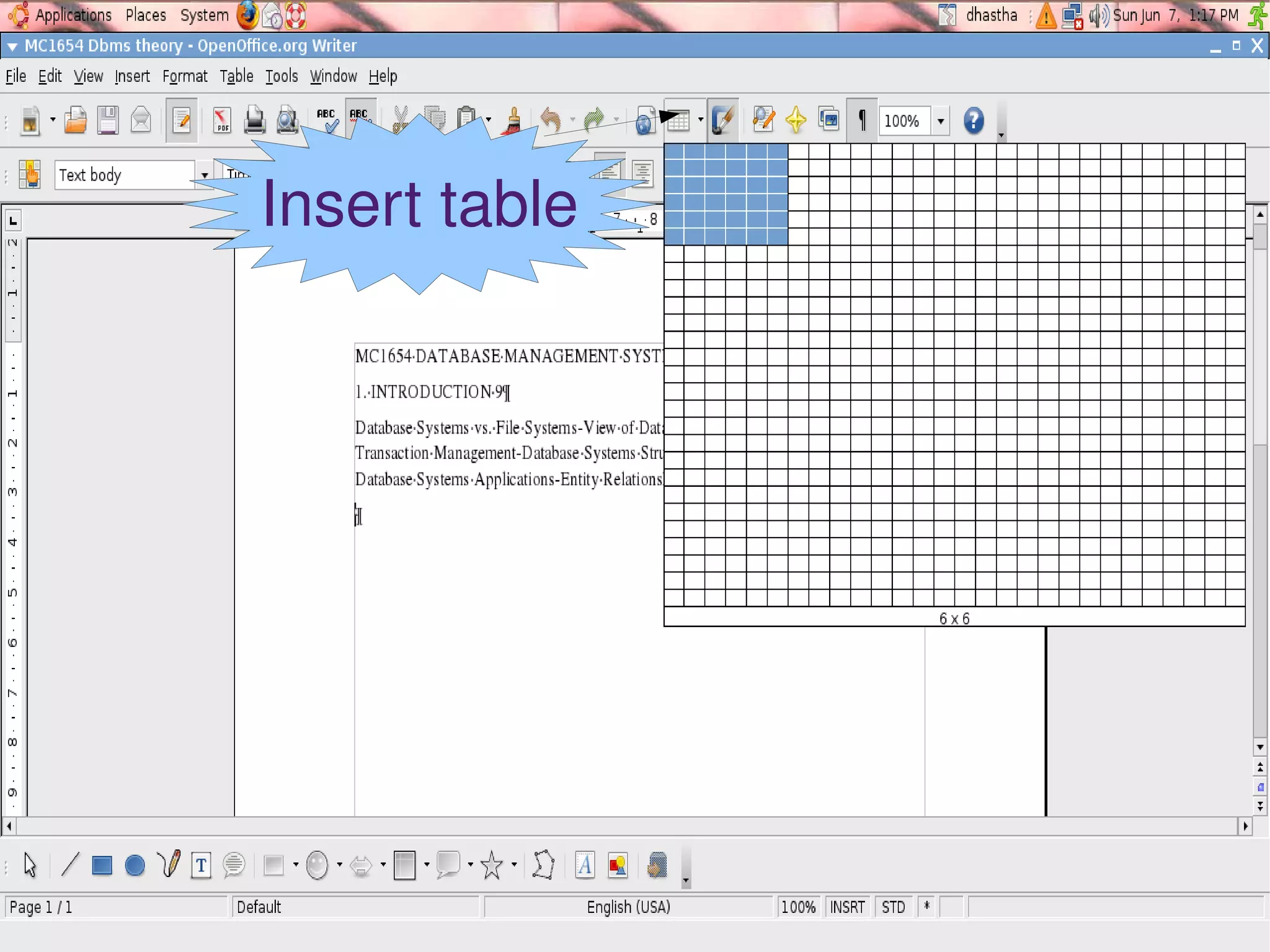Open the View menu
The width and height of the screenshot is (1270, 952).
88,76
